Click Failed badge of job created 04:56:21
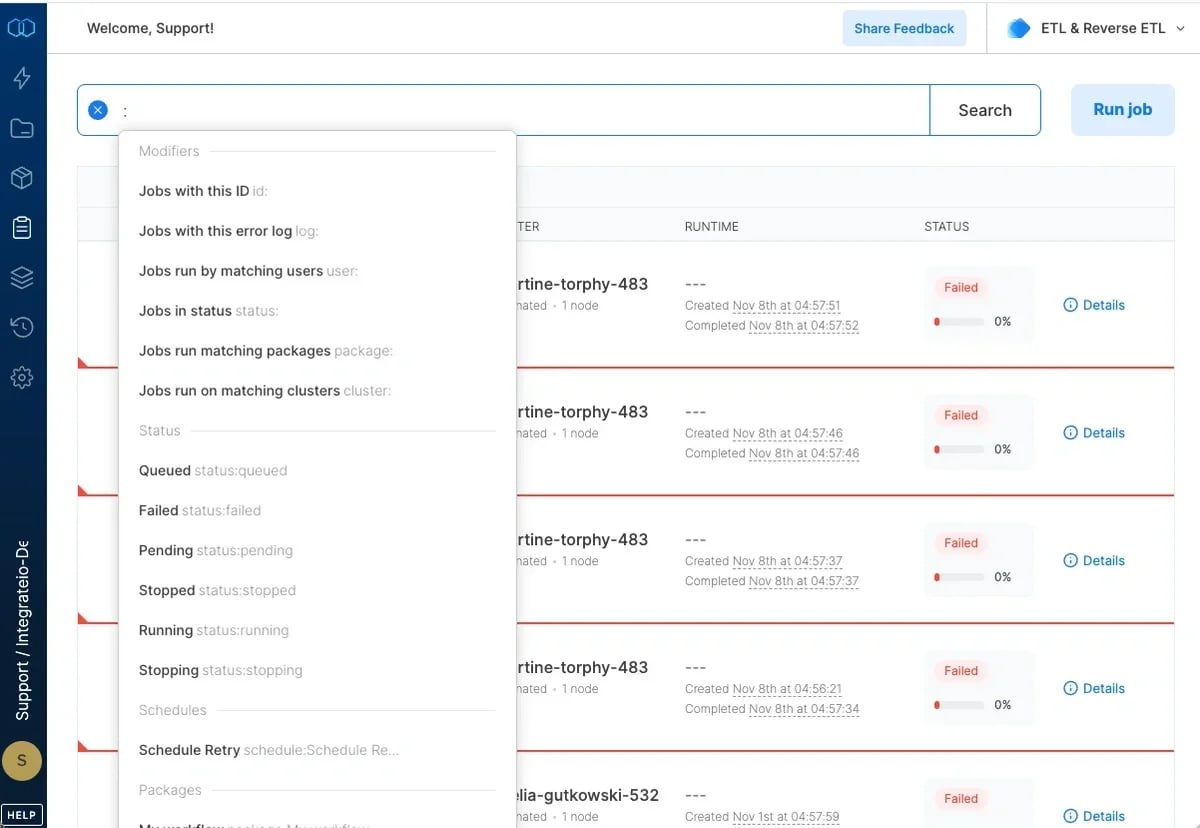 [961, 671]
